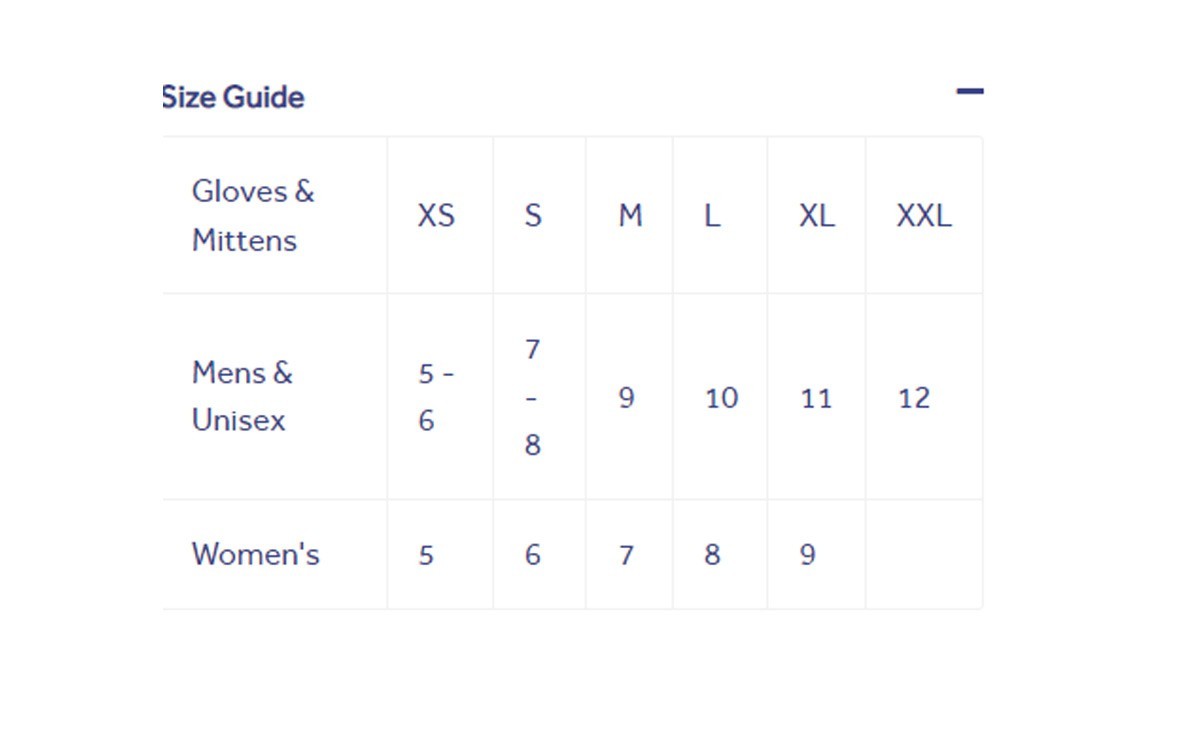Click the XXL column header
Image resolution: width=1200 pixels, height=740 pixels.
point(923,215)
